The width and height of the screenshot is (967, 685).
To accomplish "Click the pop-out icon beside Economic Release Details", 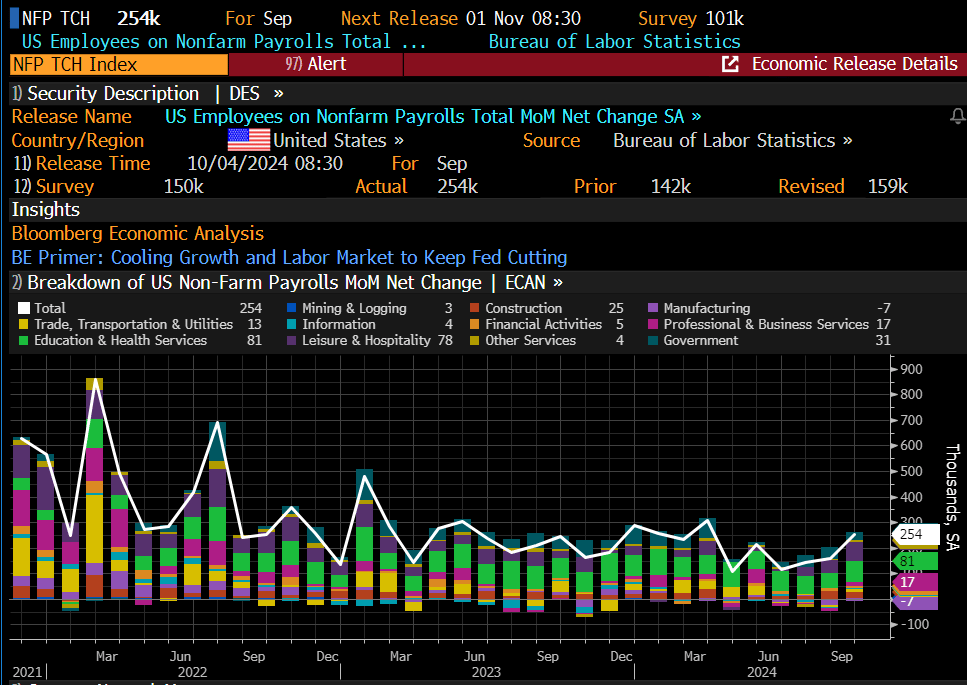I will [731, 64].
